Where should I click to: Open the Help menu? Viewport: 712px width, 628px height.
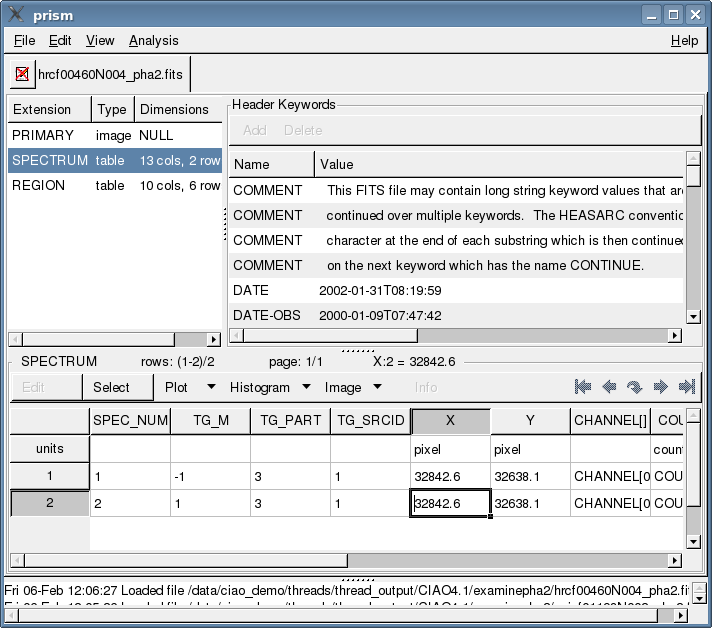[684, 40]
